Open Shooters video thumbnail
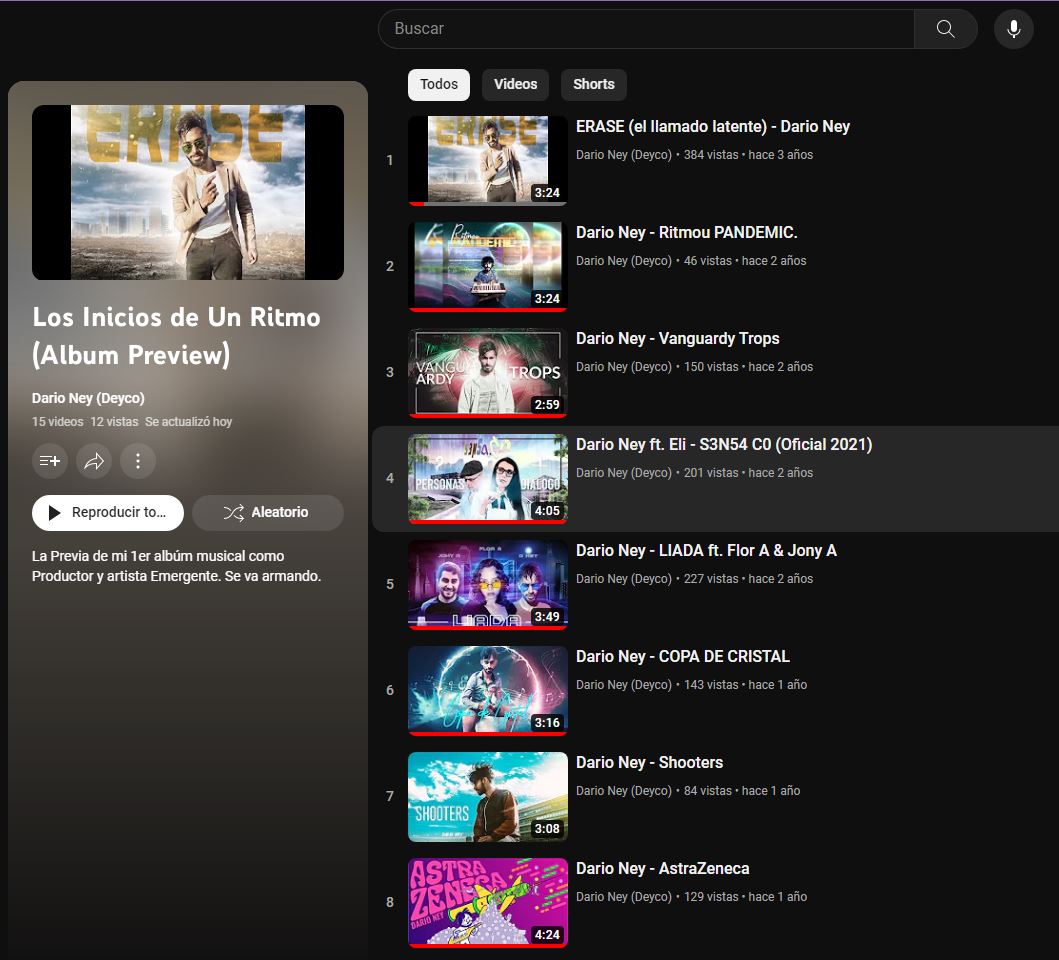 [488, 797]
